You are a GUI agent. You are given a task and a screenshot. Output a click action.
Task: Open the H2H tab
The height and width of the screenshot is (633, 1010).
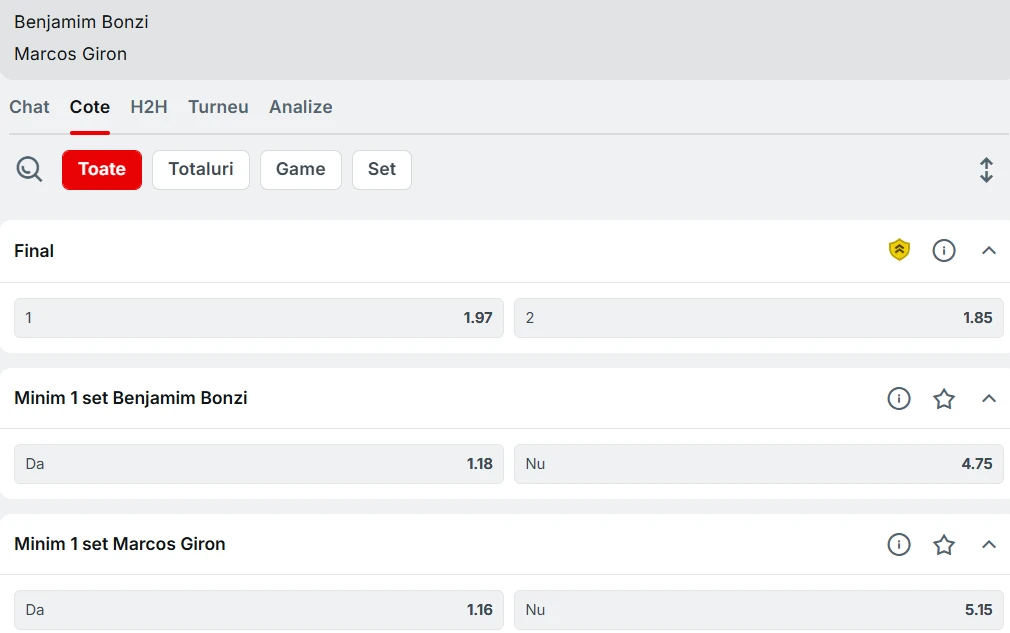click(x=149, y=107)
